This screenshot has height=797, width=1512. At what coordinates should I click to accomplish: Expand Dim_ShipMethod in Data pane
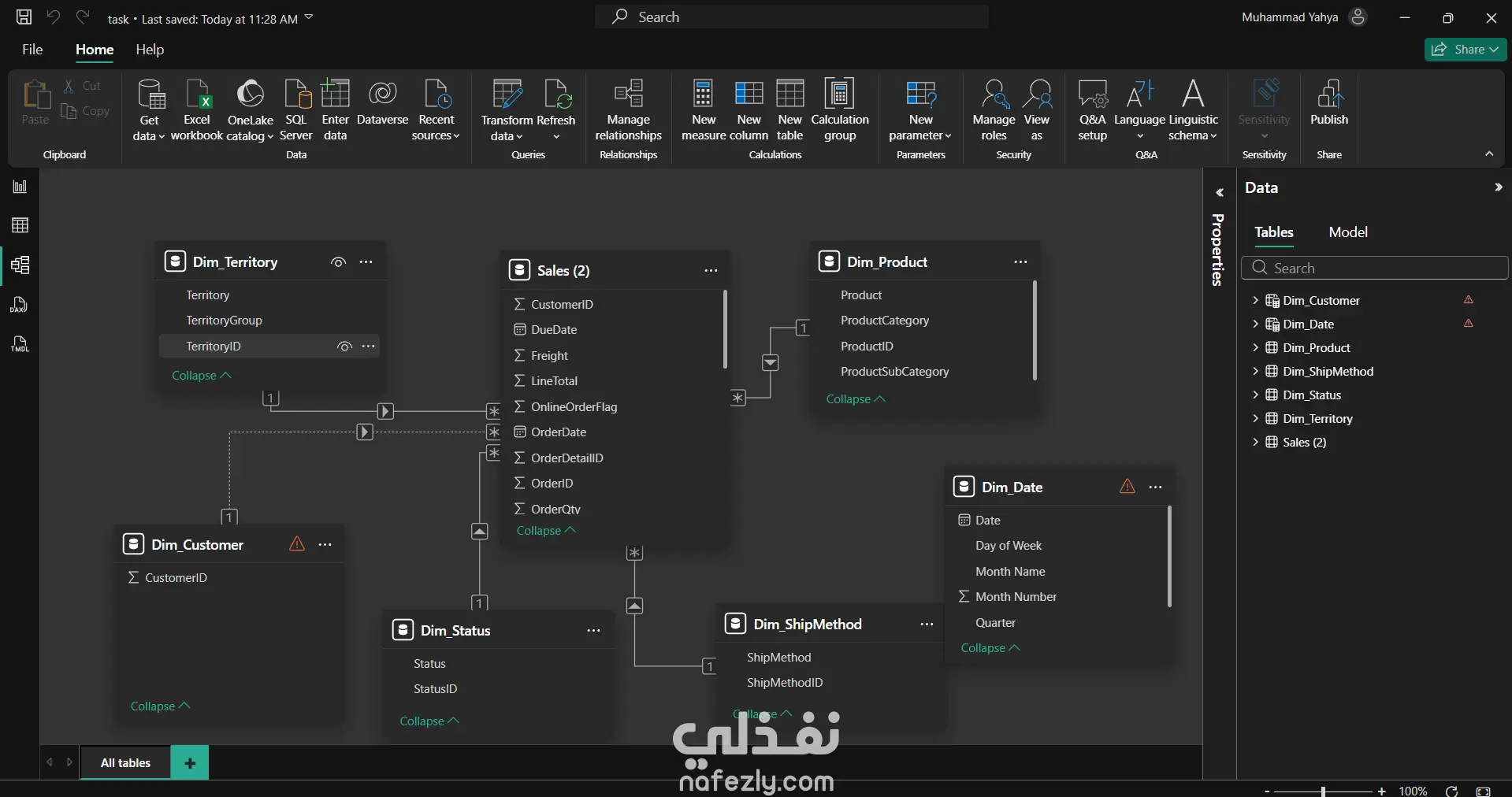click(1255, 371)
